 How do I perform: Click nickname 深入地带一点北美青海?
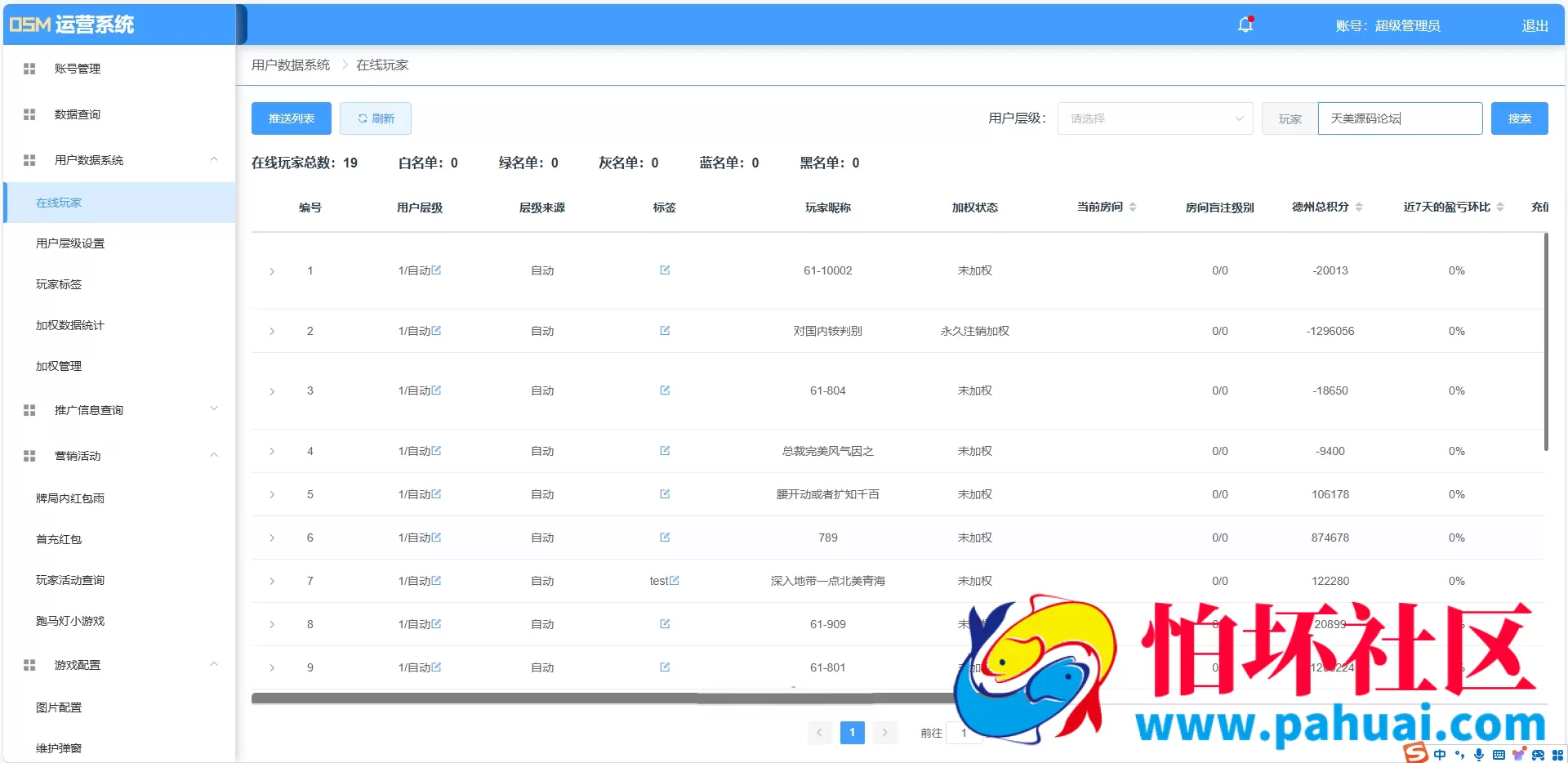[x=828, y=581]
